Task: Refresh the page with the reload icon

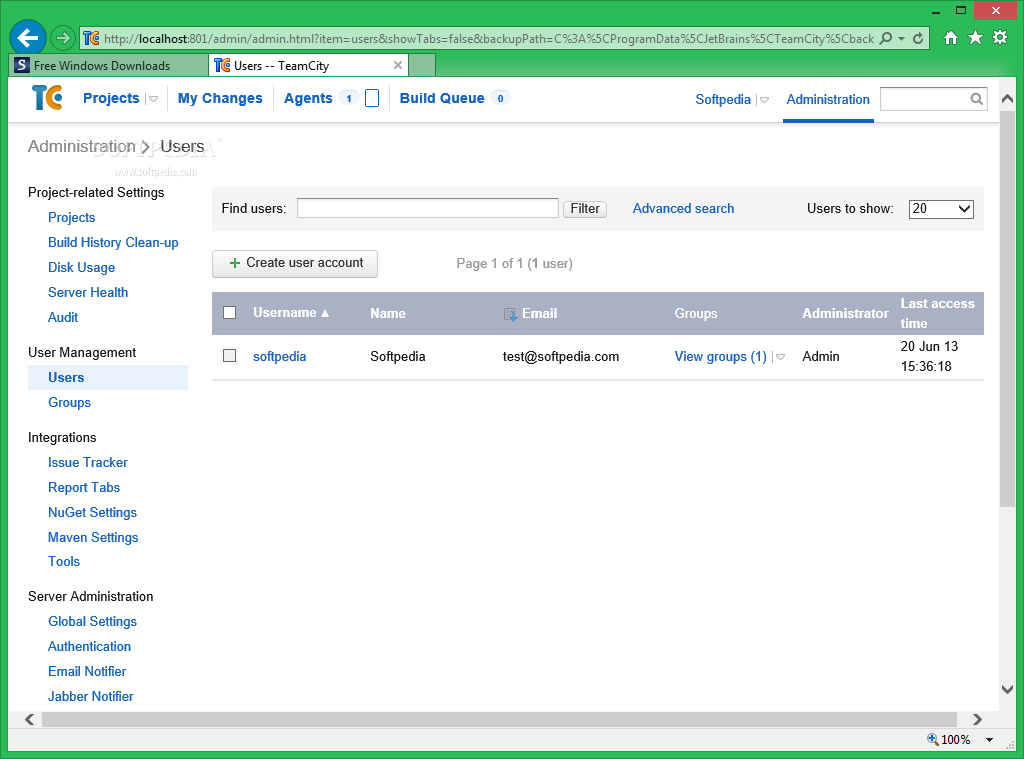Action: pyautogui.click(x=918, y=39)
